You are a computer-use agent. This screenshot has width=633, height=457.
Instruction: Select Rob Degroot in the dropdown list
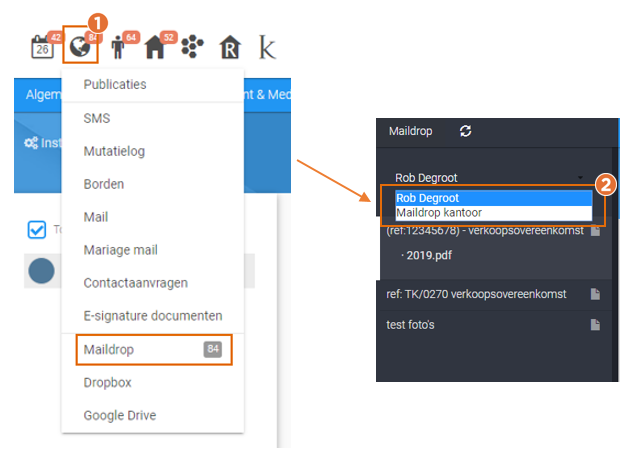[494, 198]
